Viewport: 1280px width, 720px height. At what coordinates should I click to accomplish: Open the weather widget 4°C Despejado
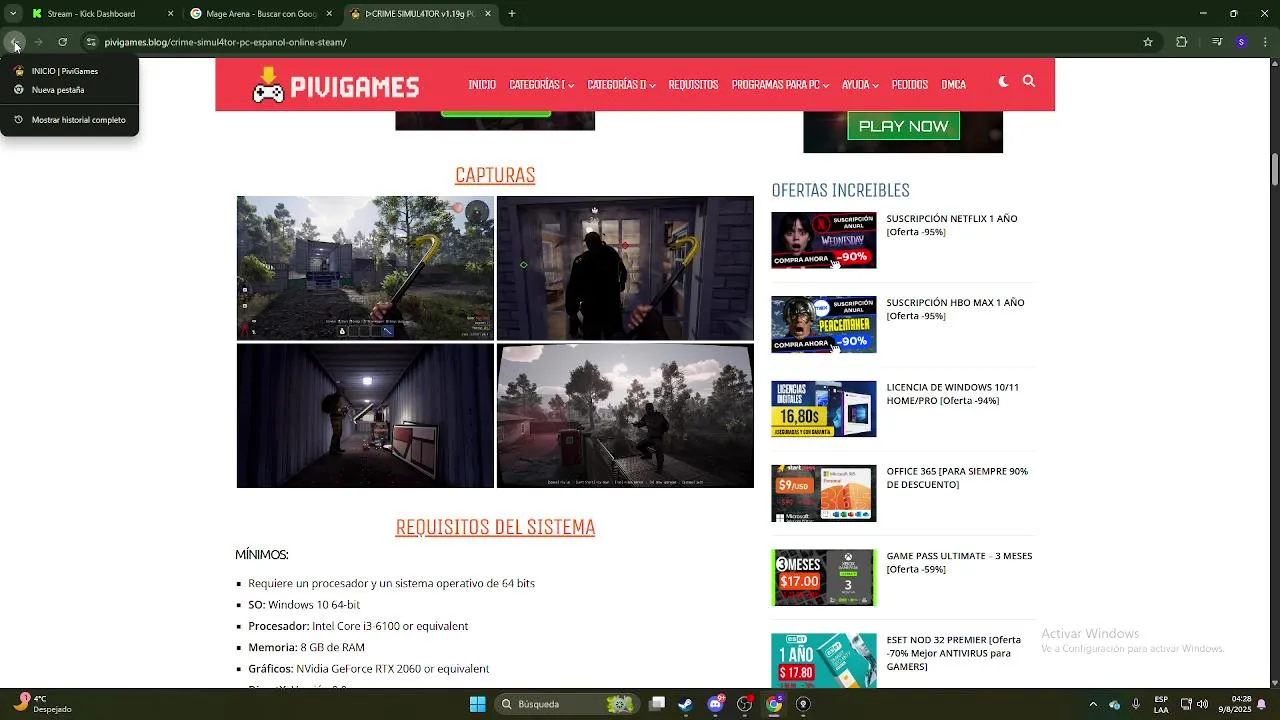click(x=42, y=704)
